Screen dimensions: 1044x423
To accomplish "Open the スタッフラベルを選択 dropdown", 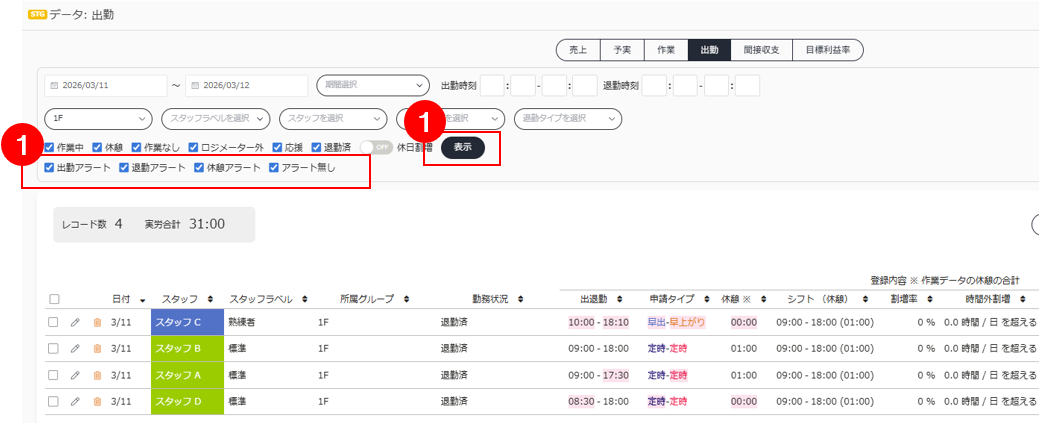I will point(216,118).
